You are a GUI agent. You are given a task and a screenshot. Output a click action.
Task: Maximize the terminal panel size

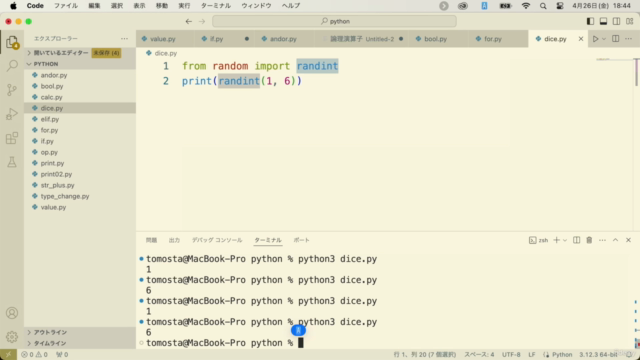[x=616, y=240]
